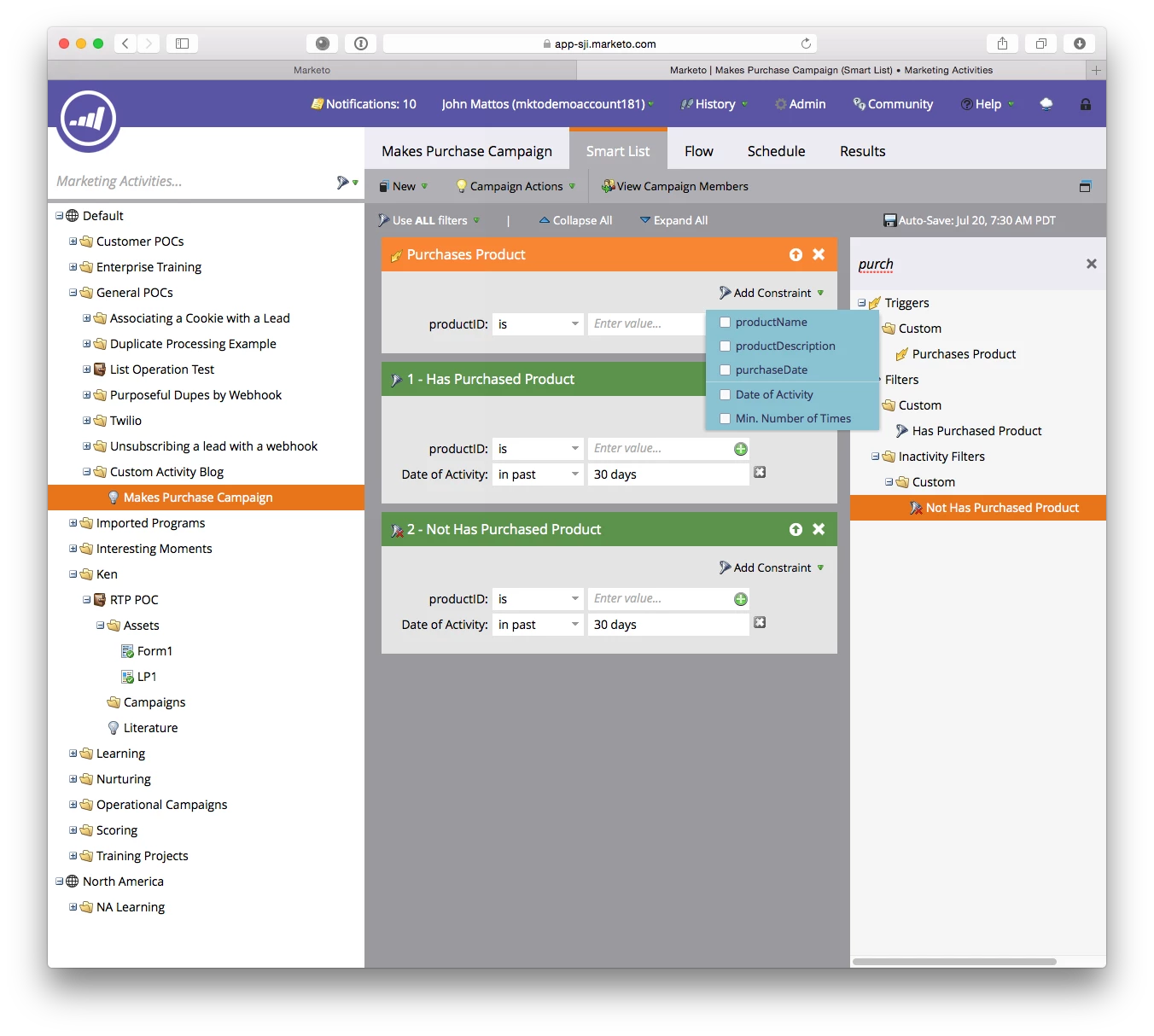Add another productID value in filter 2
Viewport: 1154px width, 1036px height.
point(741,599)
